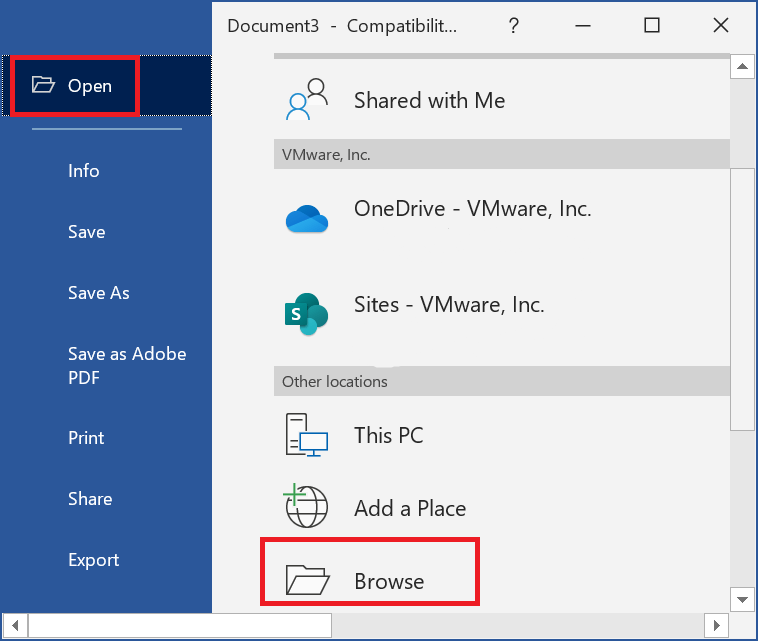Select Shared with Me label
758x641 pixels.
(x=429, y=100)
